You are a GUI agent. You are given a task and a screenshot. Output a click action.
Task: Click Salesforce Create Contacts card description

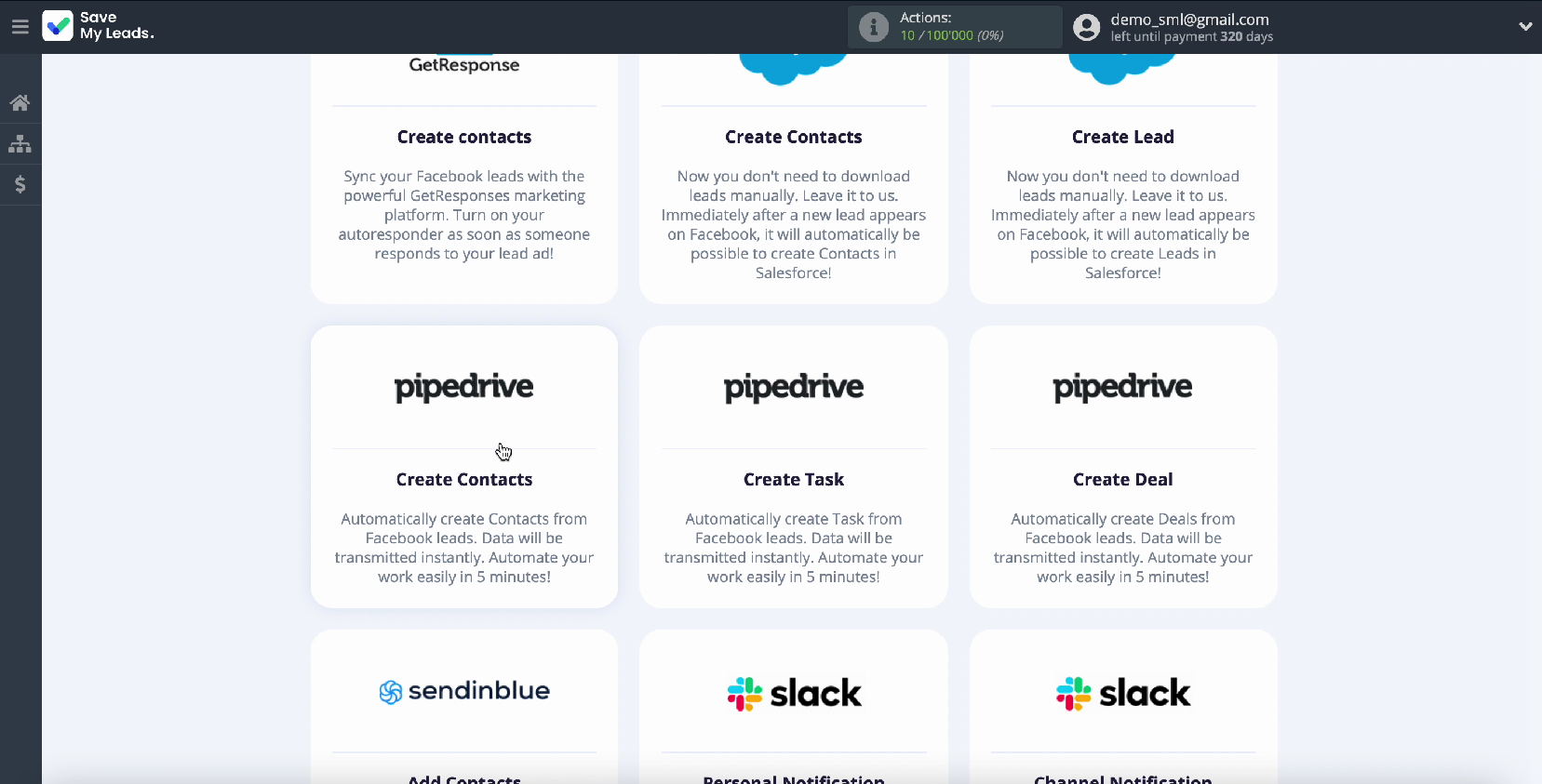(x=794, y=225)
